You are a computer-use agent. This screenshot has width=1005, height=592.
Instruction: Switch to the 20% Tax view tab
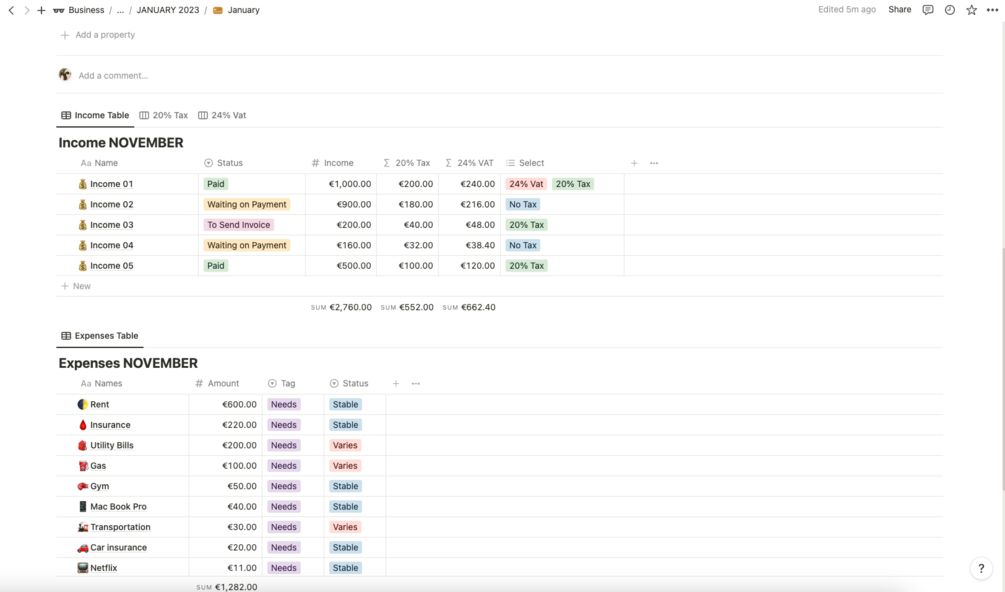tap(163, 115)
